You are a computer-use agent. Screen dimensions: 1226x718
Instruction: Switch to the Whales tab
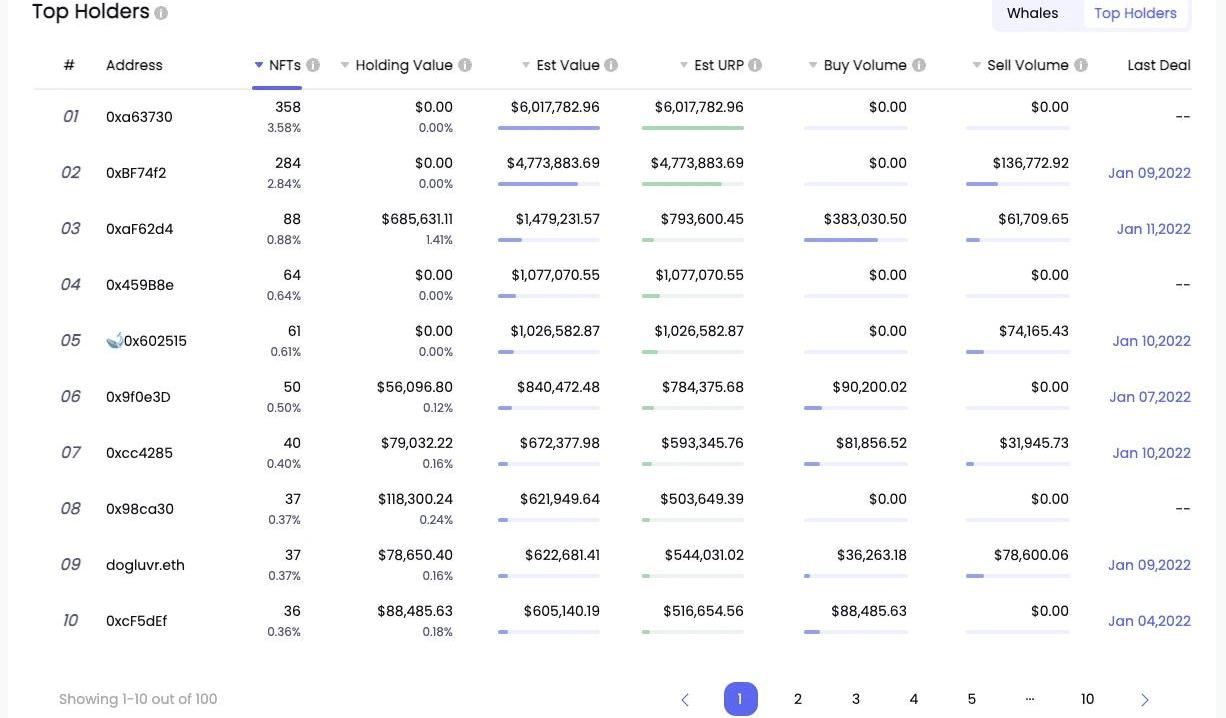coord(1032,13)
